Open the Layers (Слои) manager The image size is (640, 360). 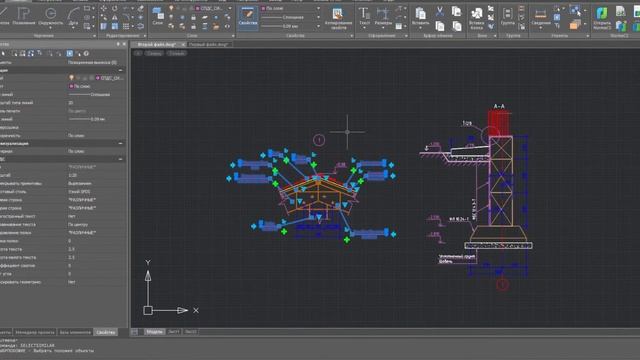[x=158, y=16]
